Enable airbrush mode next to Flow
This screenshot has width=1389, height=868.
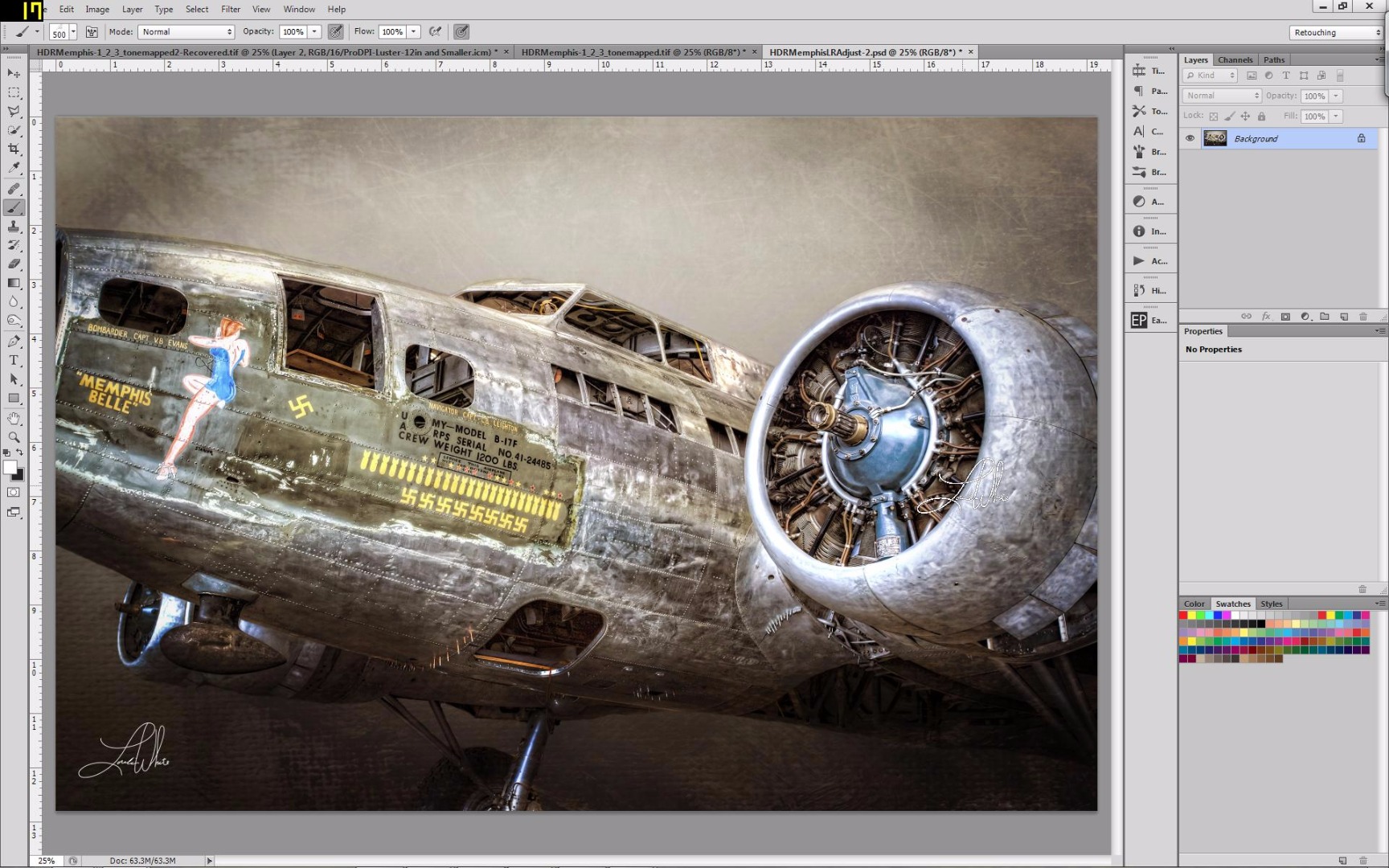click(435, 32)
